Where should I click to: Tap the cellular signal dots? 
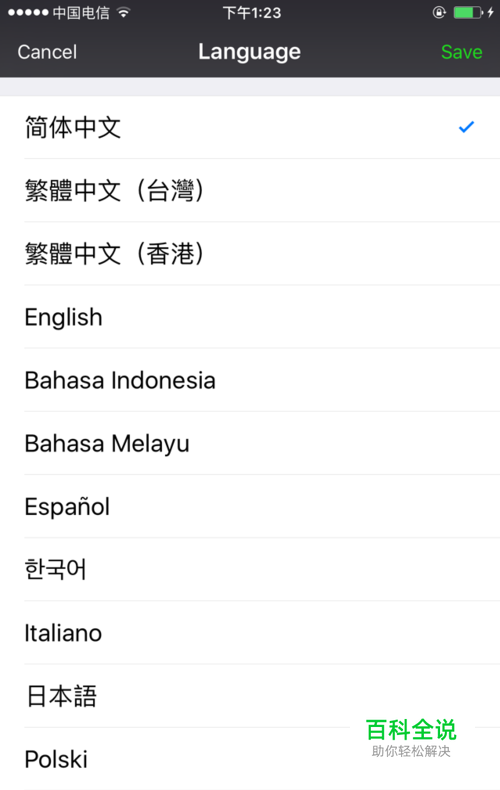pos(28,12)
